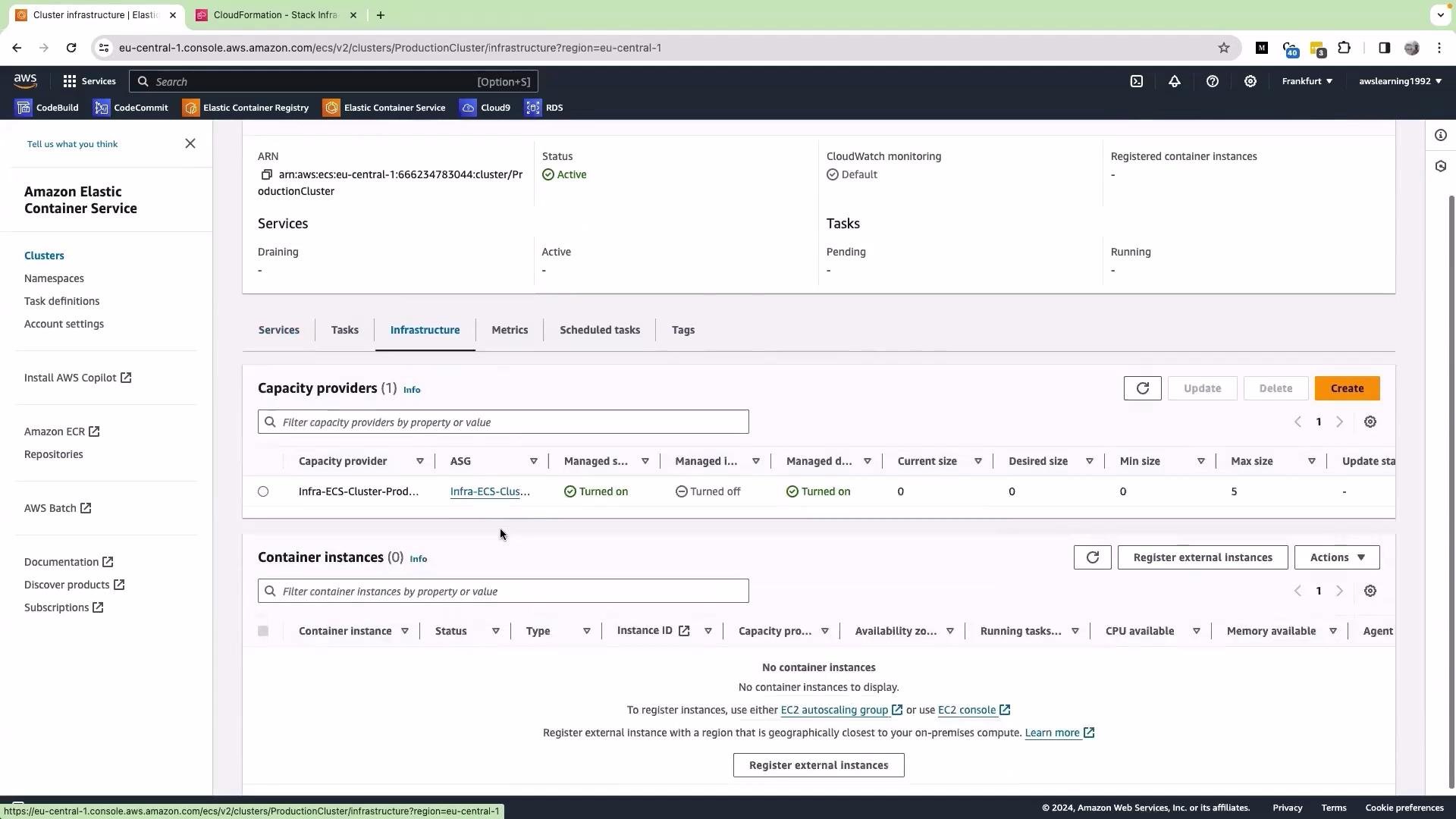Open Account settings in sidebar
1456x819 pixels.
[x=64, y=324]
